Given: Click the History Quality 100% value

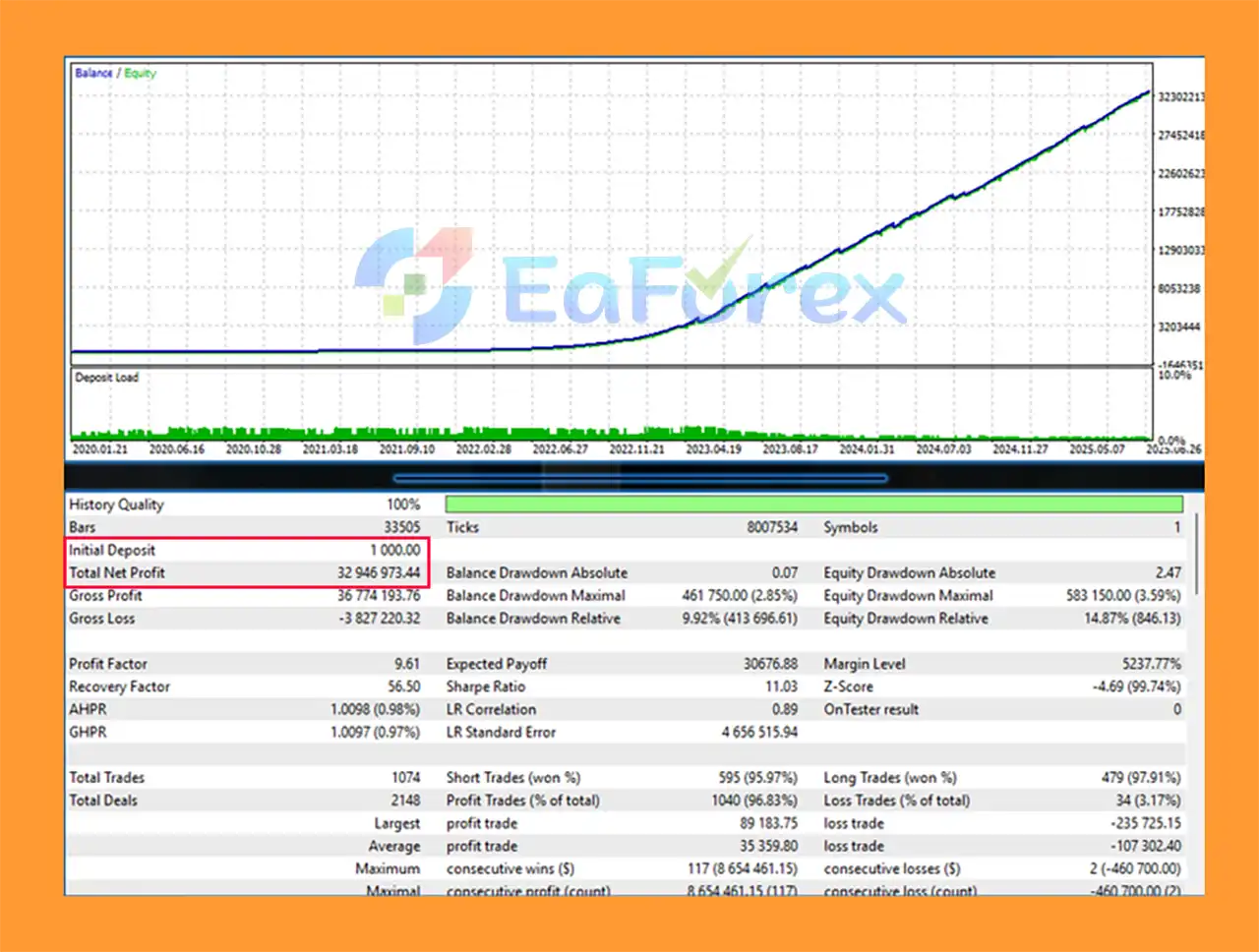Looking at the screenshot, I should coord(403,505).
